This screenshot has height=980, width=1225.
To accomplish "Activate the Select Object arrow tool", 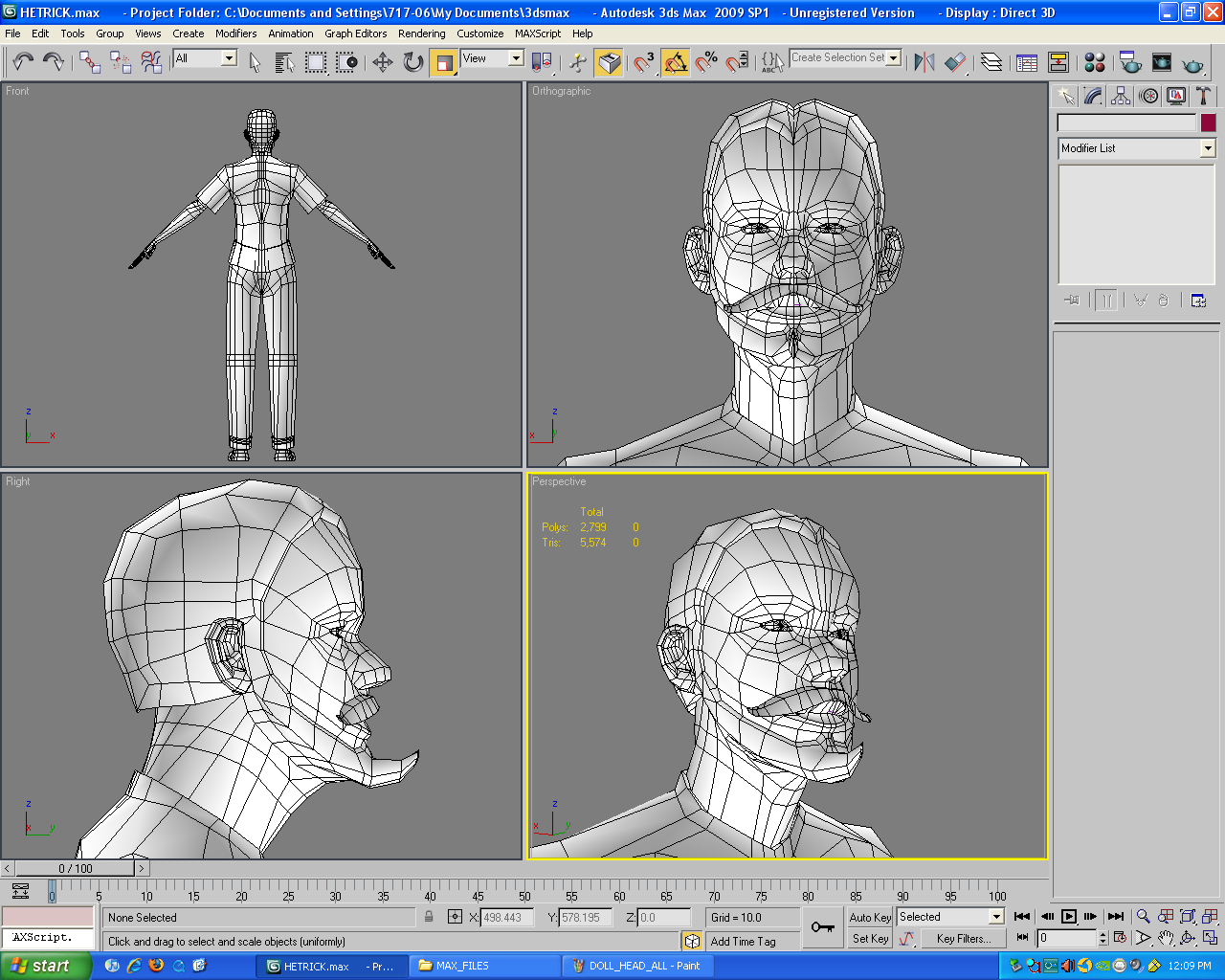I will (x=255, y=62).
